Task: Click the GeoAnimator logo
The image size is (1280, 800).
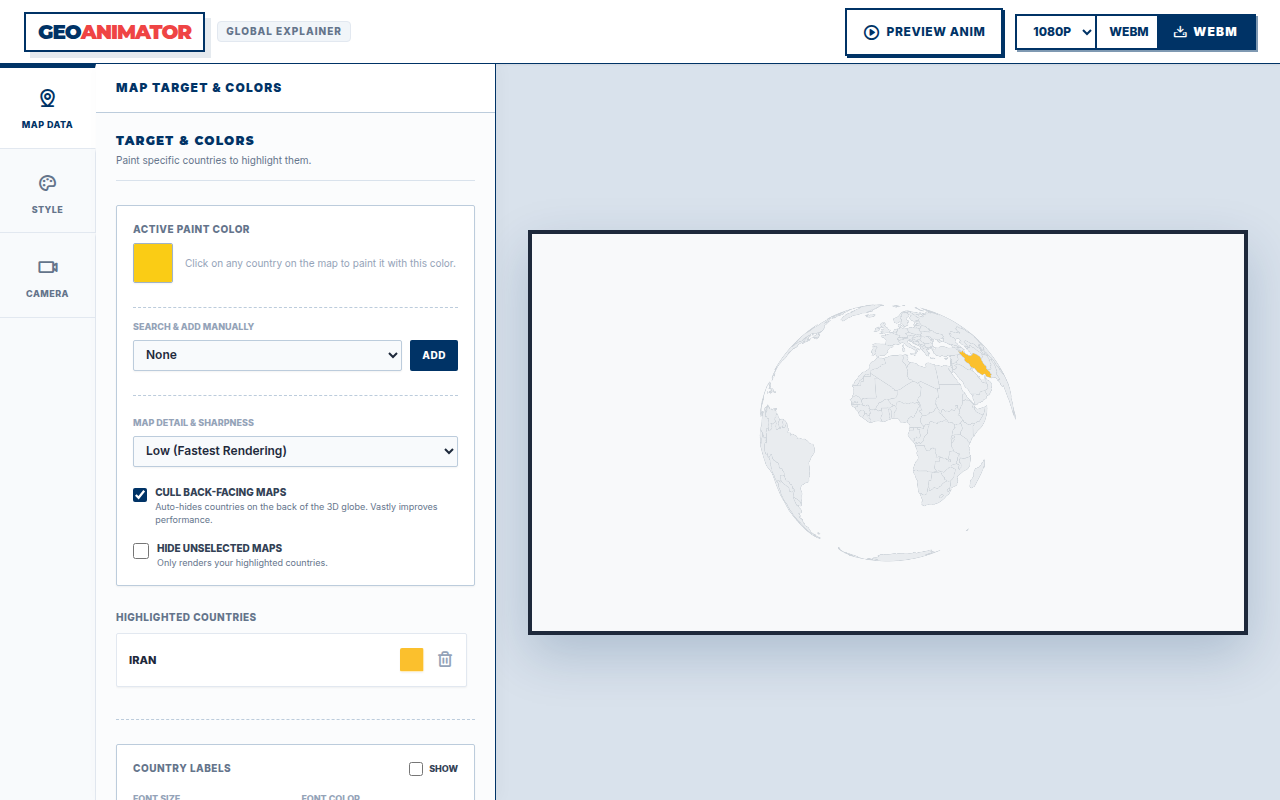Action: 115,32
